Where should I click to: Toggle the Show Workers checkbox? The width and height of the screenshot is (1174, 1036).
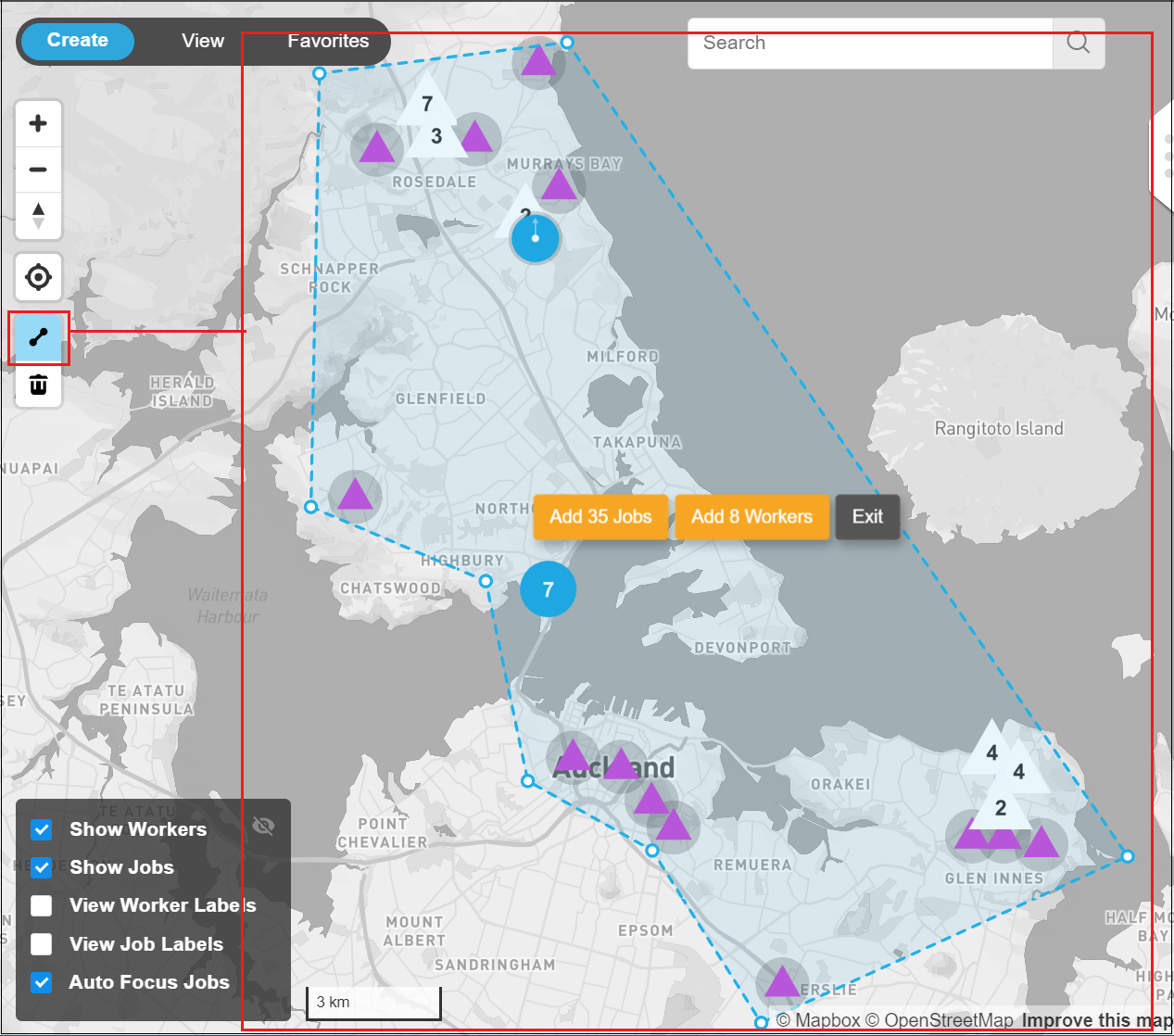pos(42,829)
